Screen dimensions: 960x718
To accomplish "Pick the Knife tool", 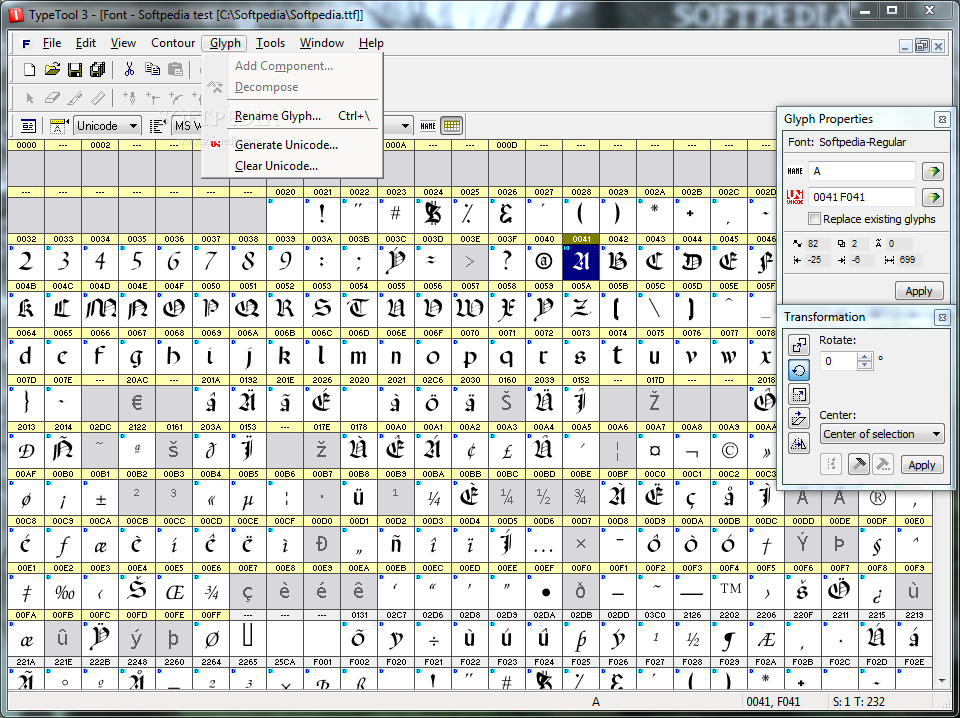I will click(x=75, y=97).
